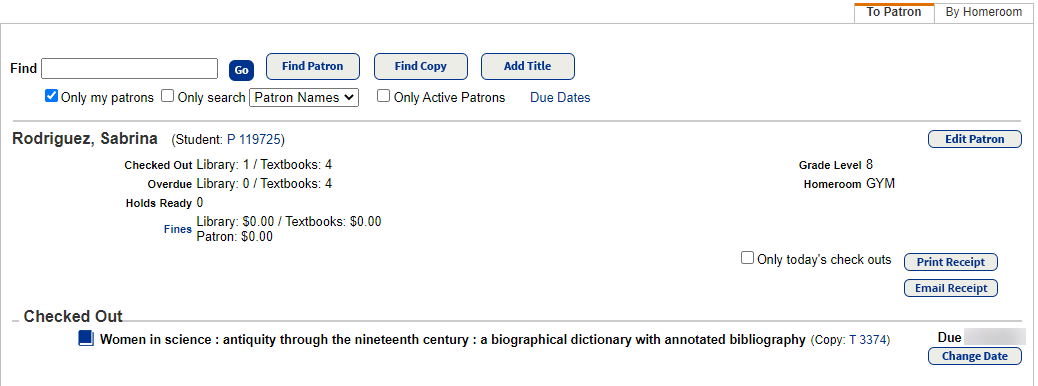Open the Add Title button
Screen dimensions: 1038x386
(528, 66)
